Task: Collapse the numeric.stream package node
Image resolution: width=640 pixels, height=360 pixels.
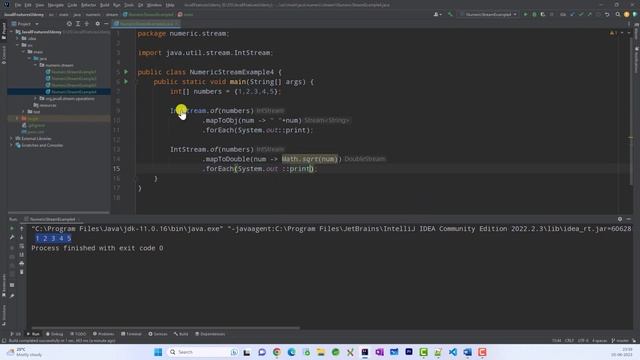Action: (x=36, y=65)
